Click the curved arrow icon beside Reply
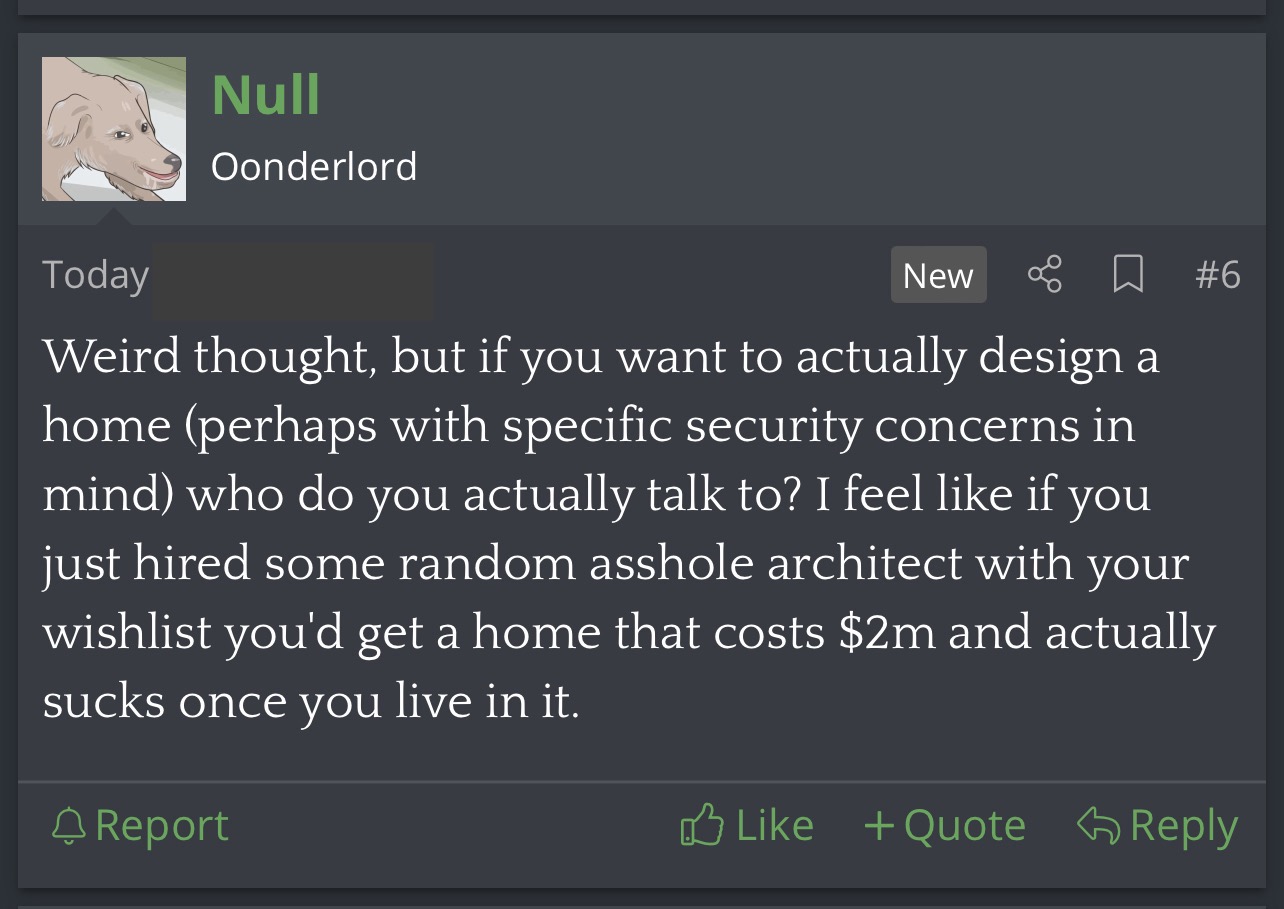 pos(1098,825)
